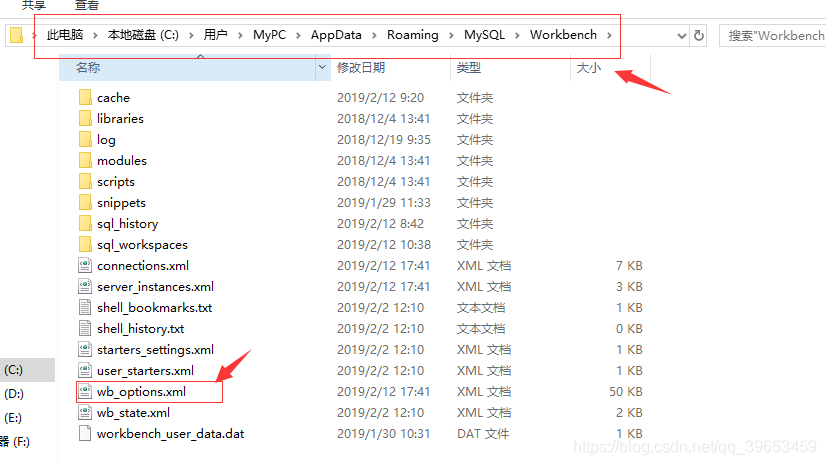Go to 此电脑 in the breadcrumb
Viewport: 826px width, 465px height.
click(x=65, y=35)
